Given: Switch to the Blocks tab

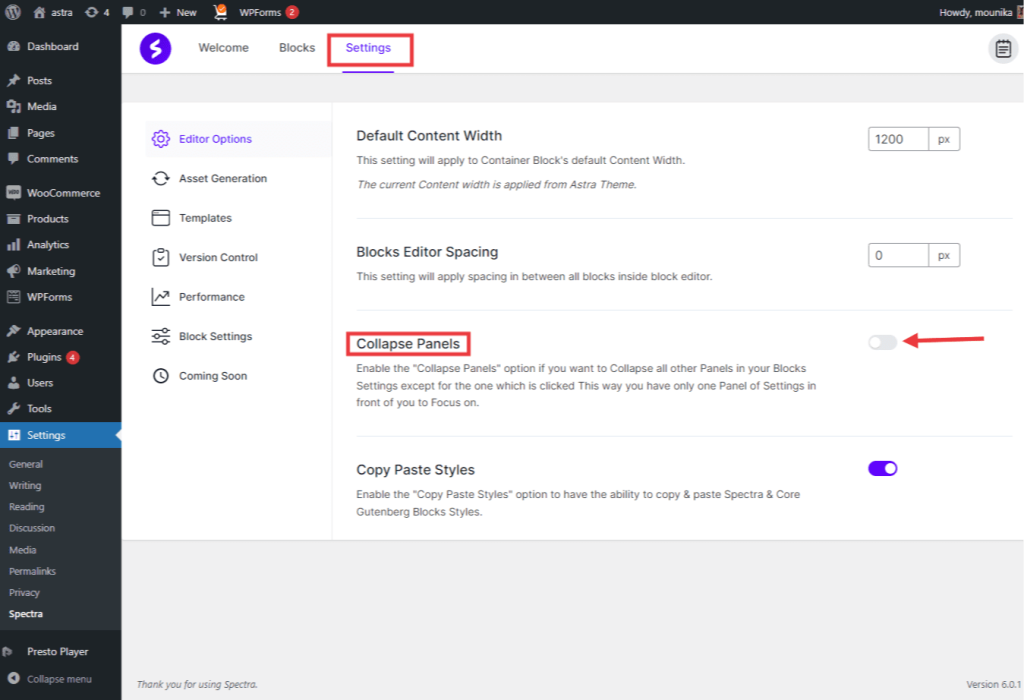Looking at the screenshot, I should (296, 47).
